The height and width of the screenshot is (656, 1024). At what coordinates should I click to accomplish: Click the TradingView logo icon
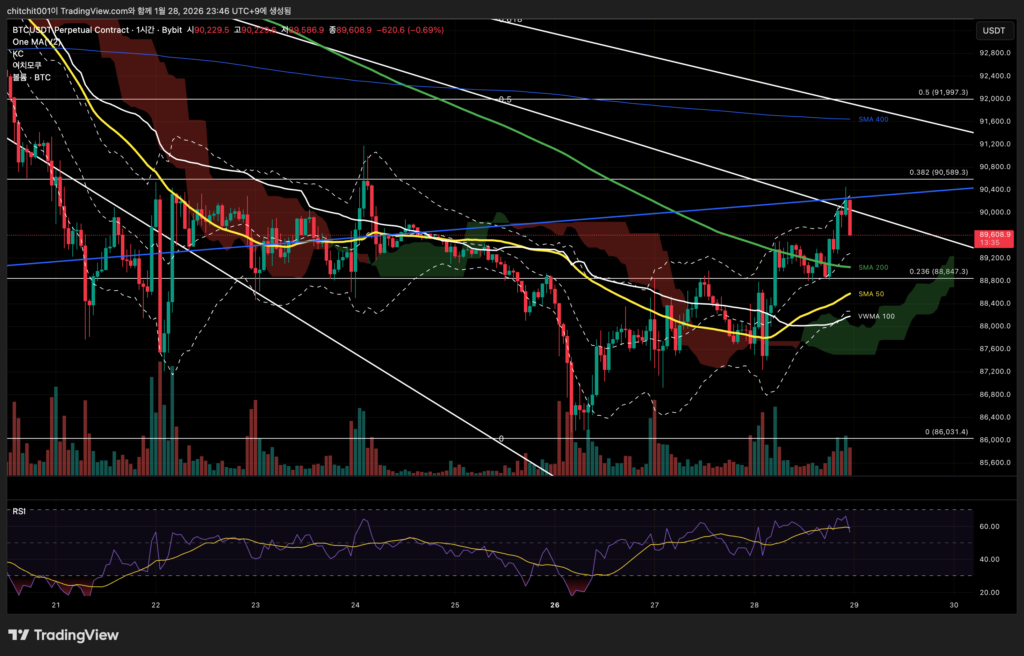[18, 635]
